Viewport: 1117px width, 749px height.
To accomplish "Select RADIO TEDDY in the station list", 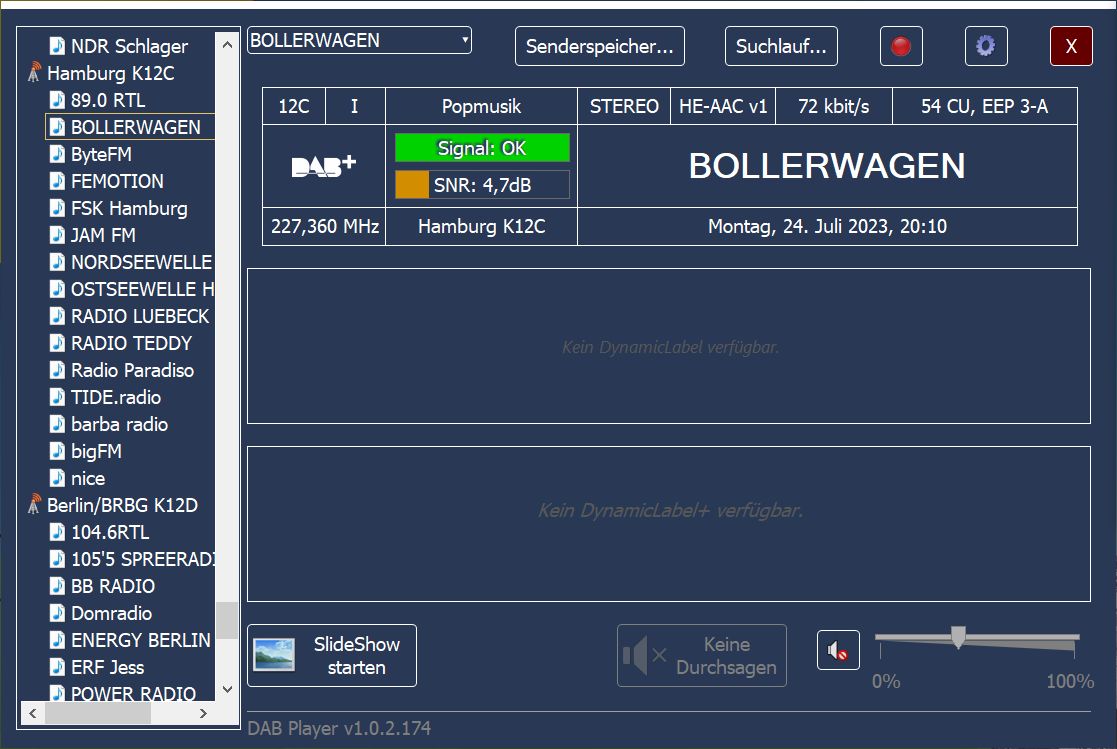I will coord(131,343).
